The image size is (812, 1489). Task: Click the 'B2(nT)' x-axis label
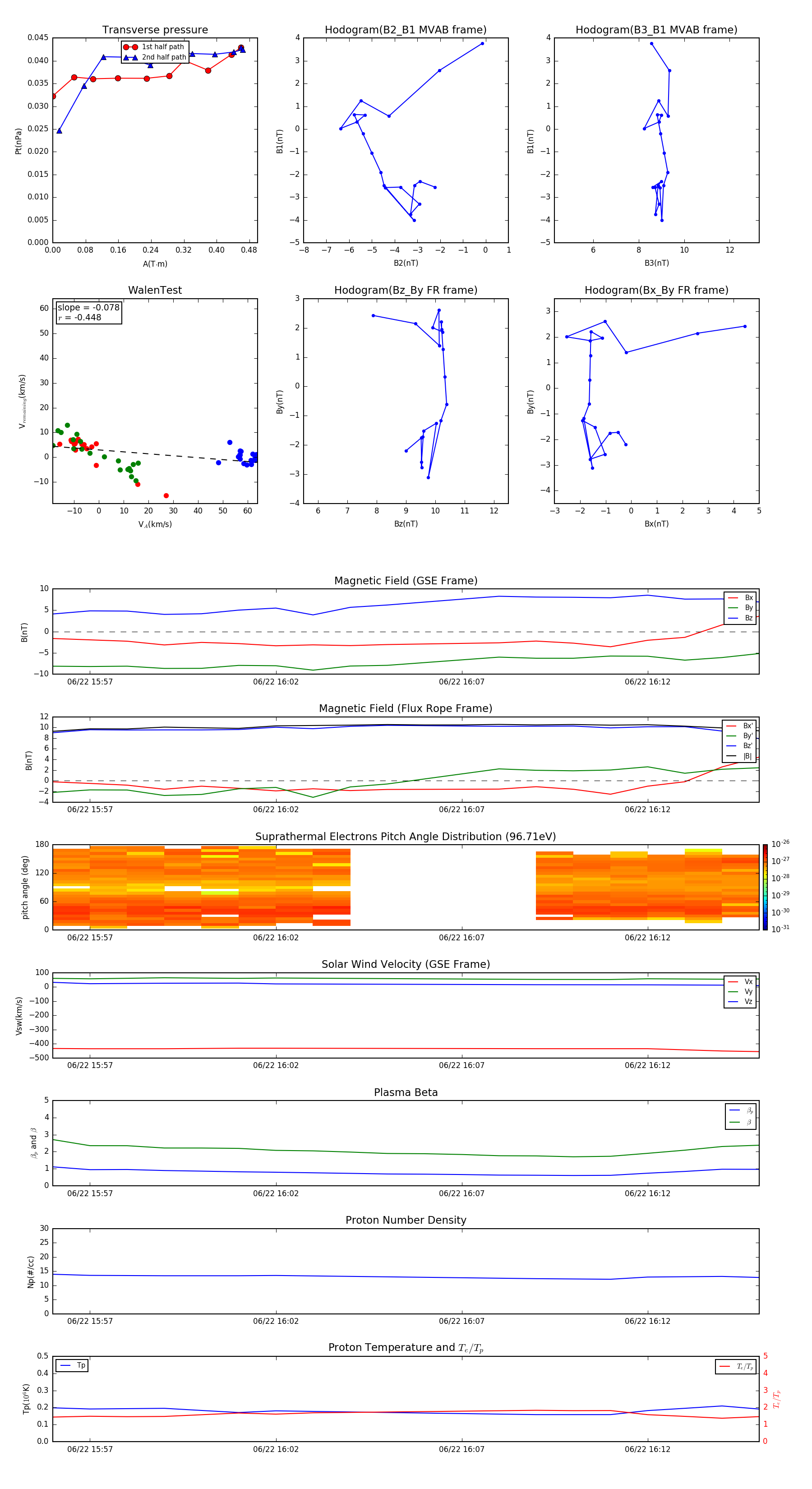[x=406, y=263]
